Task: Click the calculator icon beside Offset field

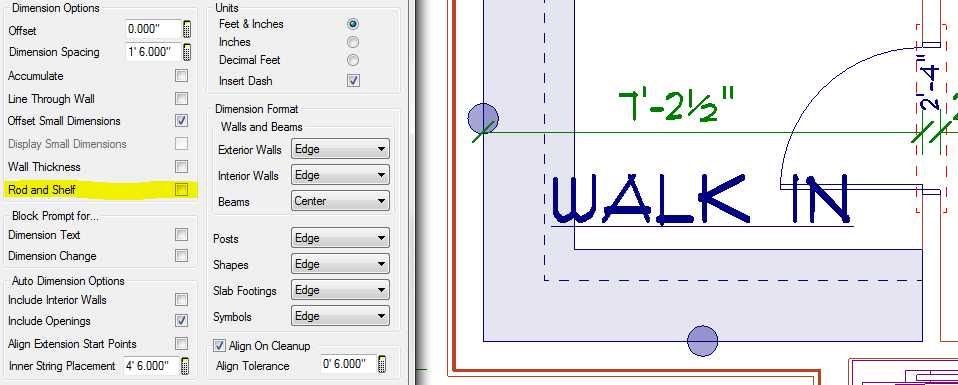Action: (x=187, y=29)
